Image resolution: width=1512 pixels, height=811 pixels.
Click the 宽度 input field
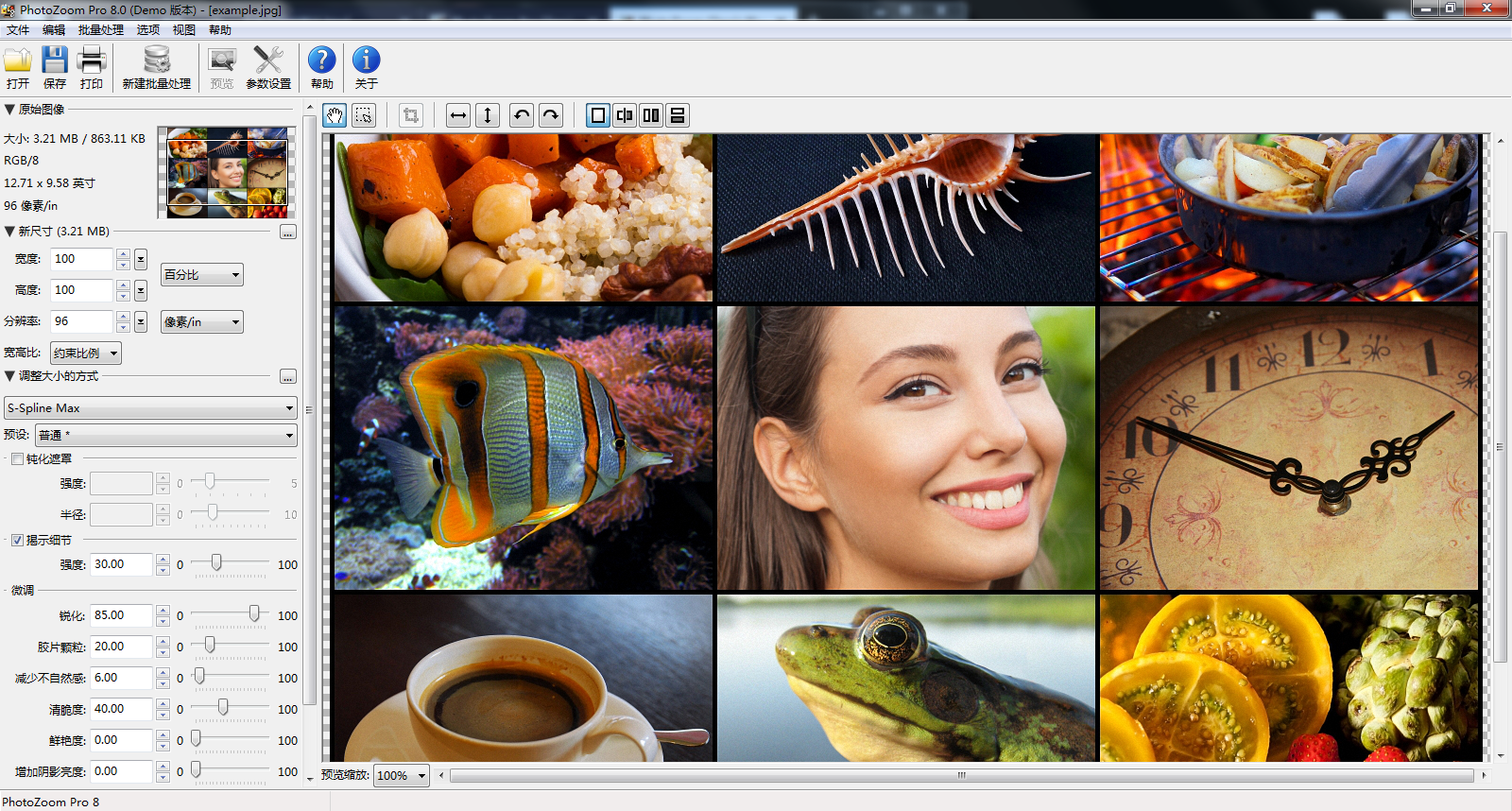(81, 259)
